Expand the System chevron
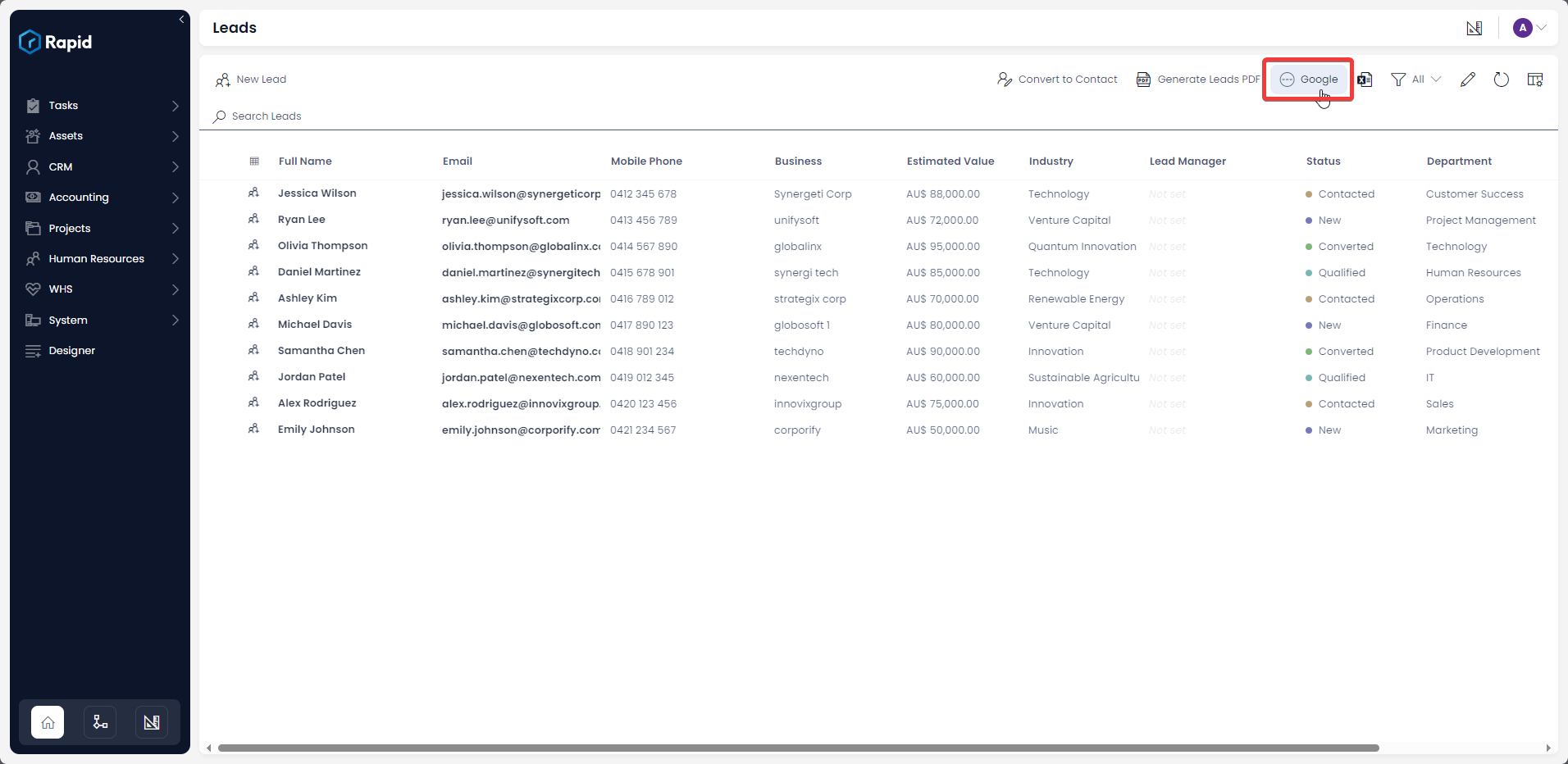 tap(175, 321)
